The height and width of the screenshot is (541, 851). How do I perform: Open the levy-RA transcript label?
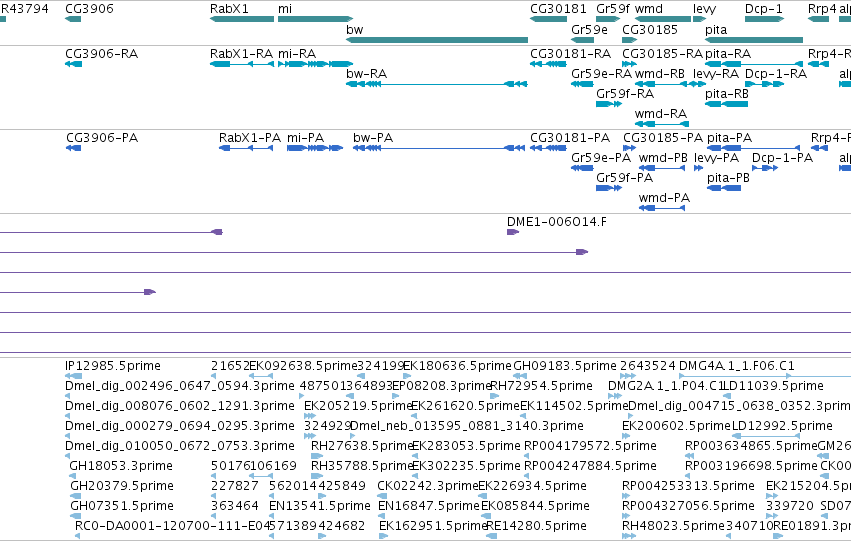coord(716,74)
